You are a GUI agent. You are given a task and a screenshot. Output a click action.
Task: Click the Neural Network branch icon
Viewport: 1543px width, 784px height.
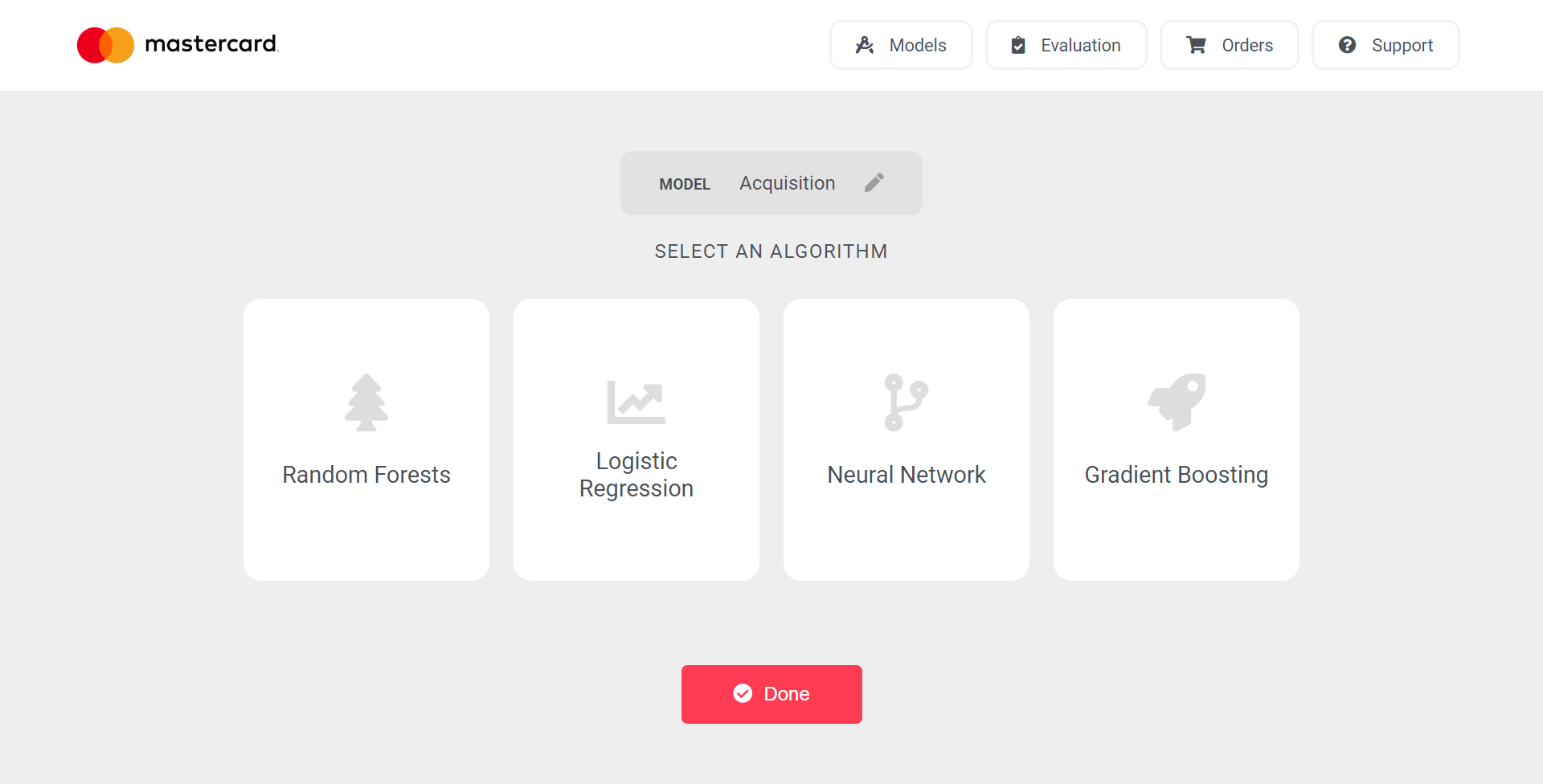[x=907, y=402]
